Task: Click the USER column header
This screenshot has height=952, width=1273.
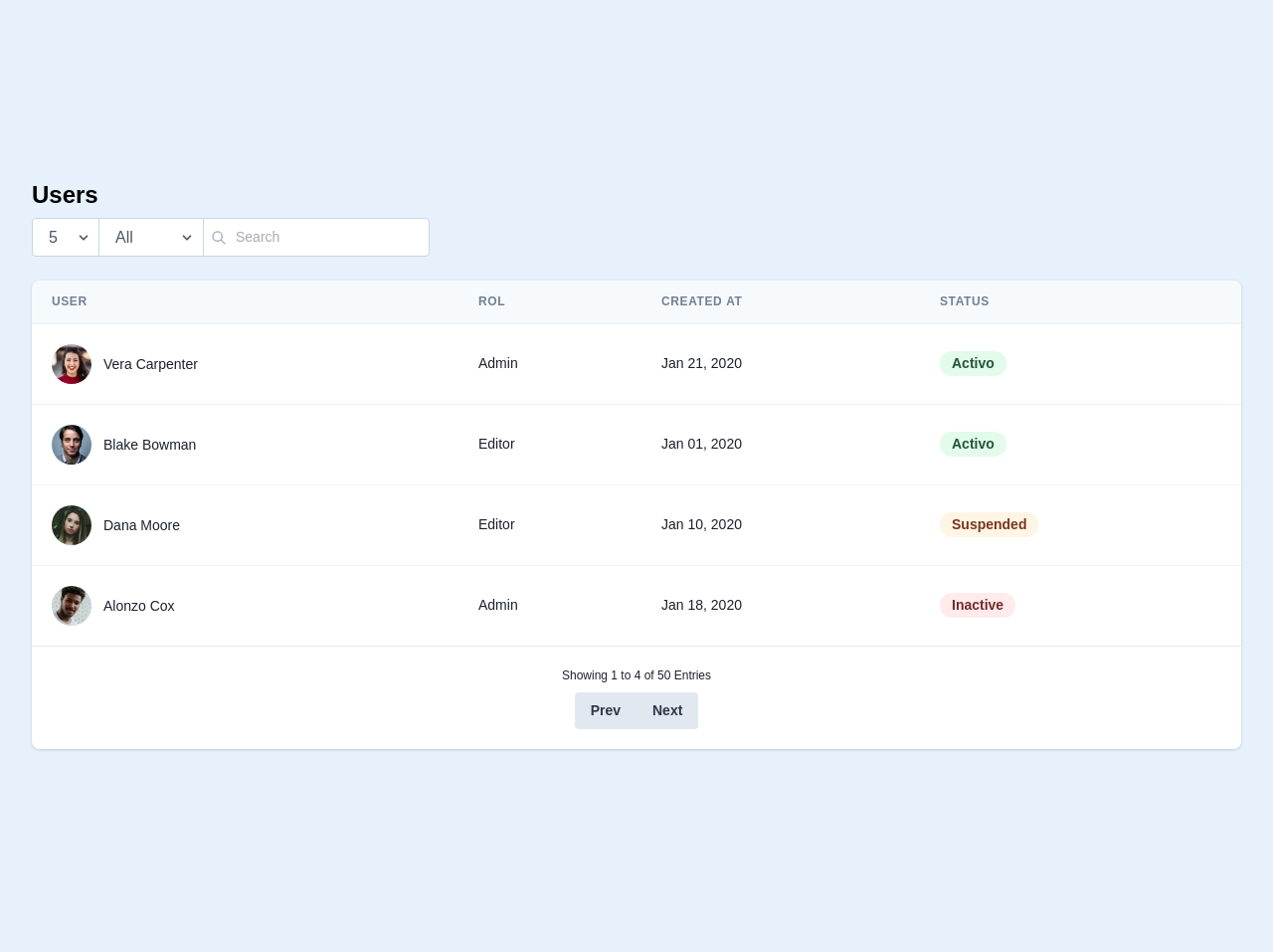Action: coord(70,301)
